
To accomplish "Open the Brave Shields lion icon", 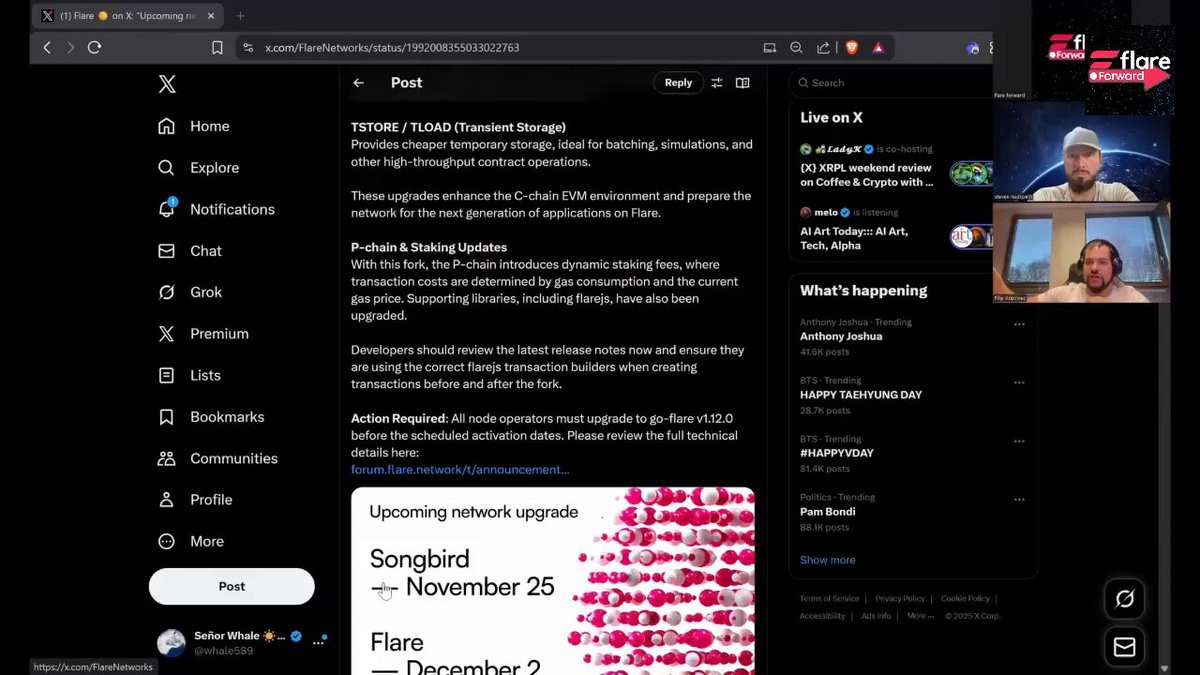I will pyautogui.click(x=852, y=47).
